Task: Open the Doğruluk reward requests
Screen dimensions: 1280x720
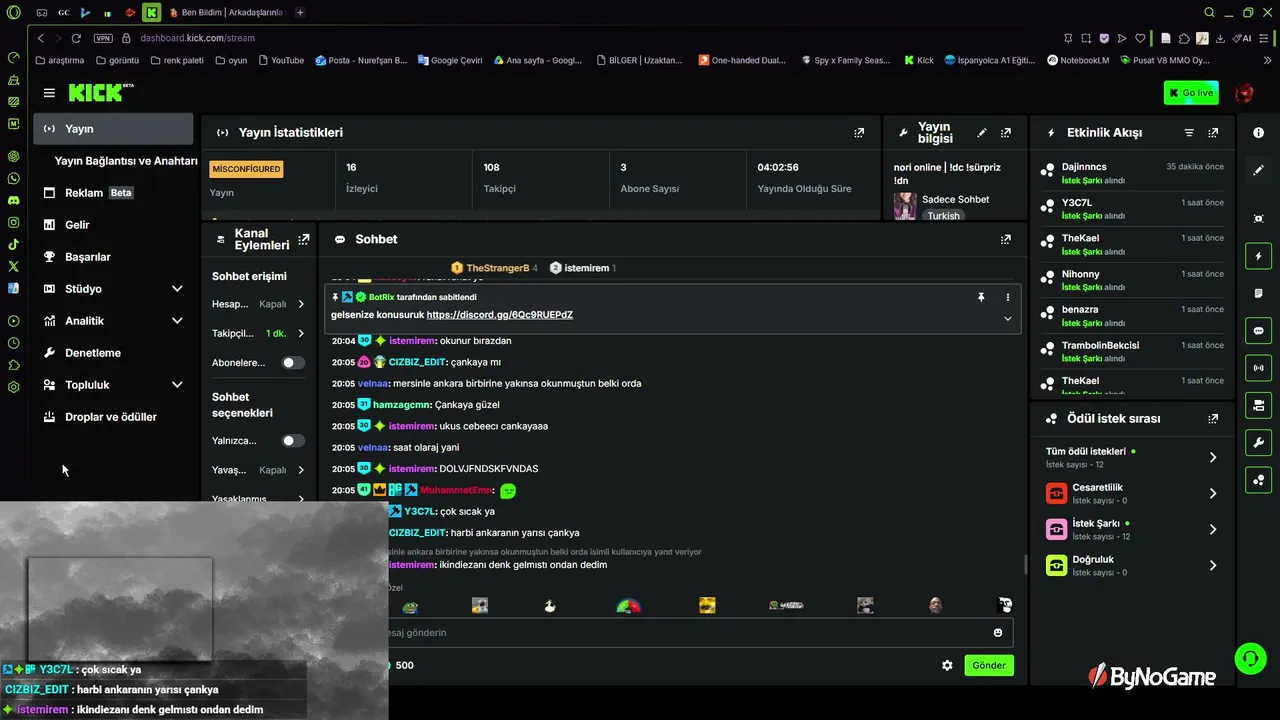Action: (1132, 565)
